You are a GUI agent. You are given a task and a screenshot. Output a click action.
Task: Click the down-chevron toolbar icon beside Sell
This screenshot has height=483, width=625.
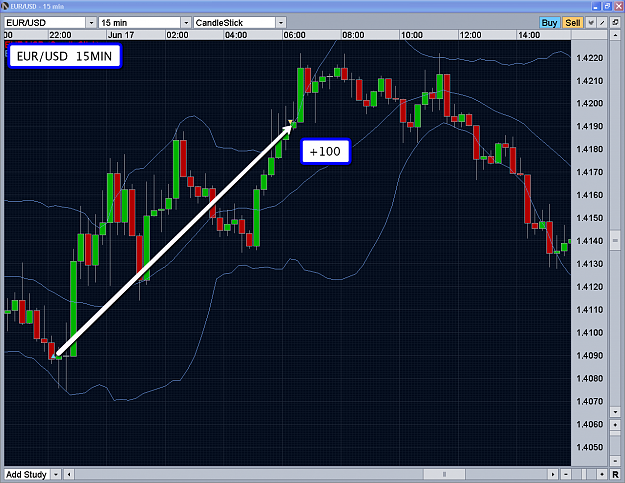tap(591, 23)
